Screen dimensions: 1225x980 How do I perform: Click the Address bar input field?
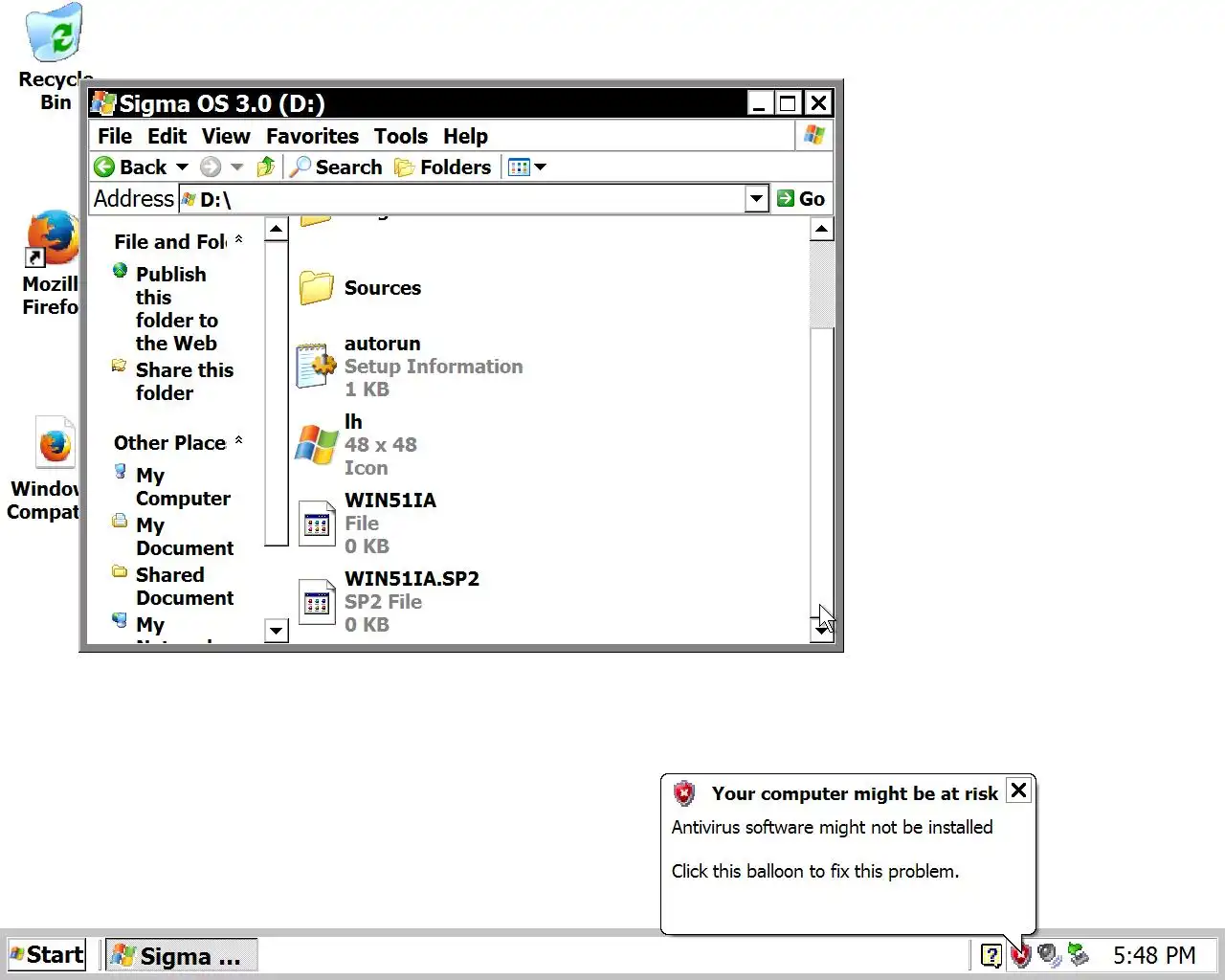click(462, 199)
